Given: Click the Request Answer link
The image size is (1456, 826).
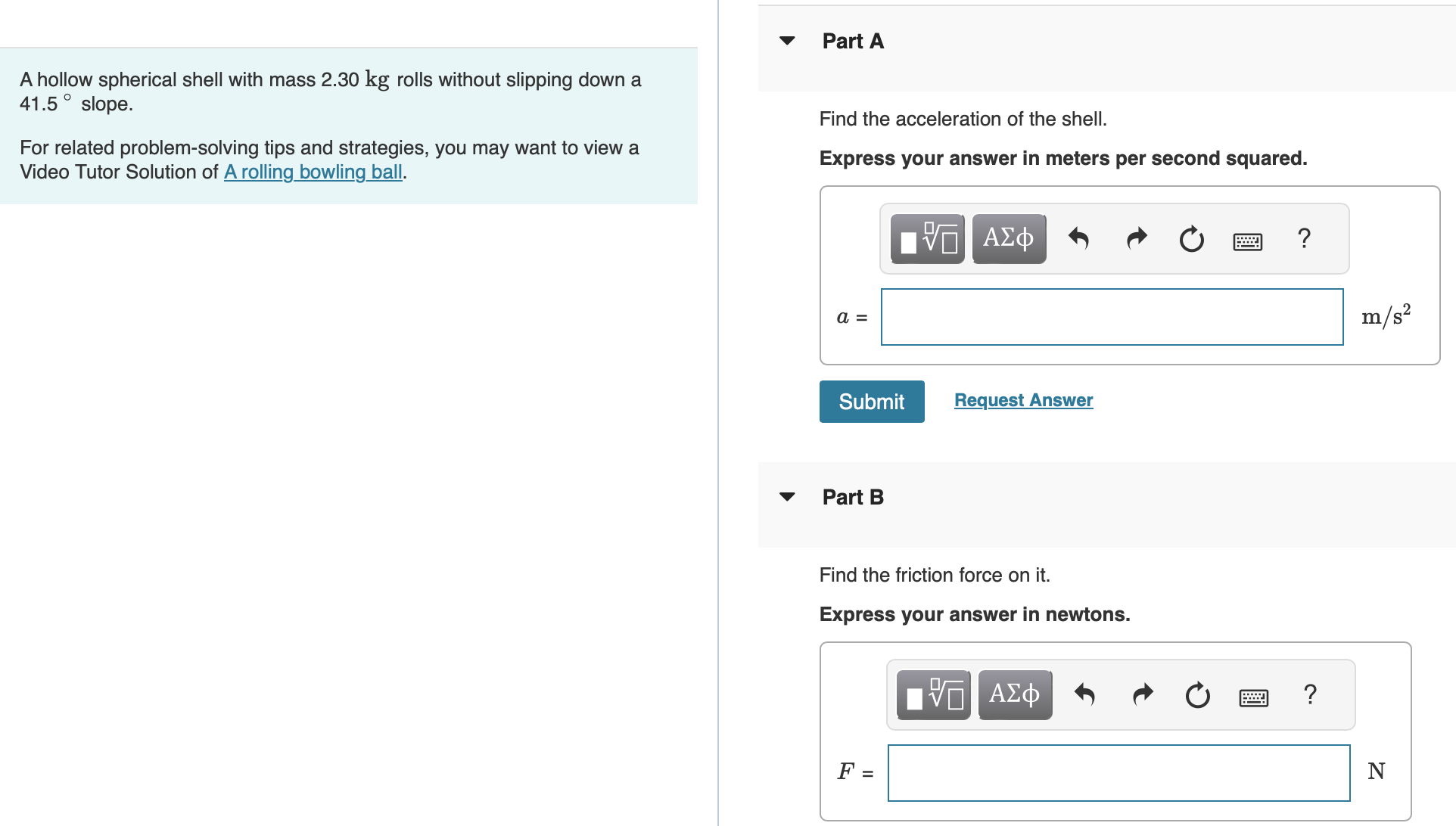Looking at the screenshot, I should pyautogui.click(x=1023, y=400).
